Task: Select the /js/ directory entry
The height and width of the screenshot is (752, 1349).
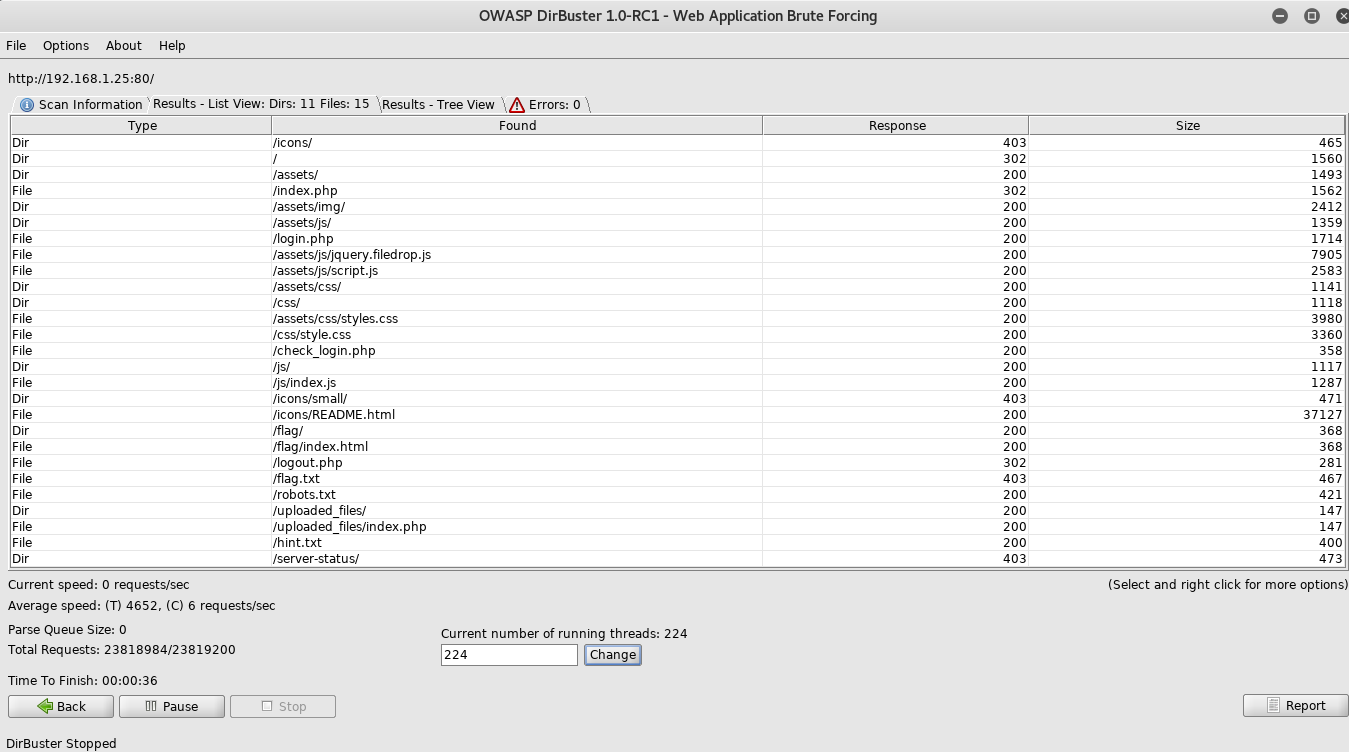Action: click(678, 367)
